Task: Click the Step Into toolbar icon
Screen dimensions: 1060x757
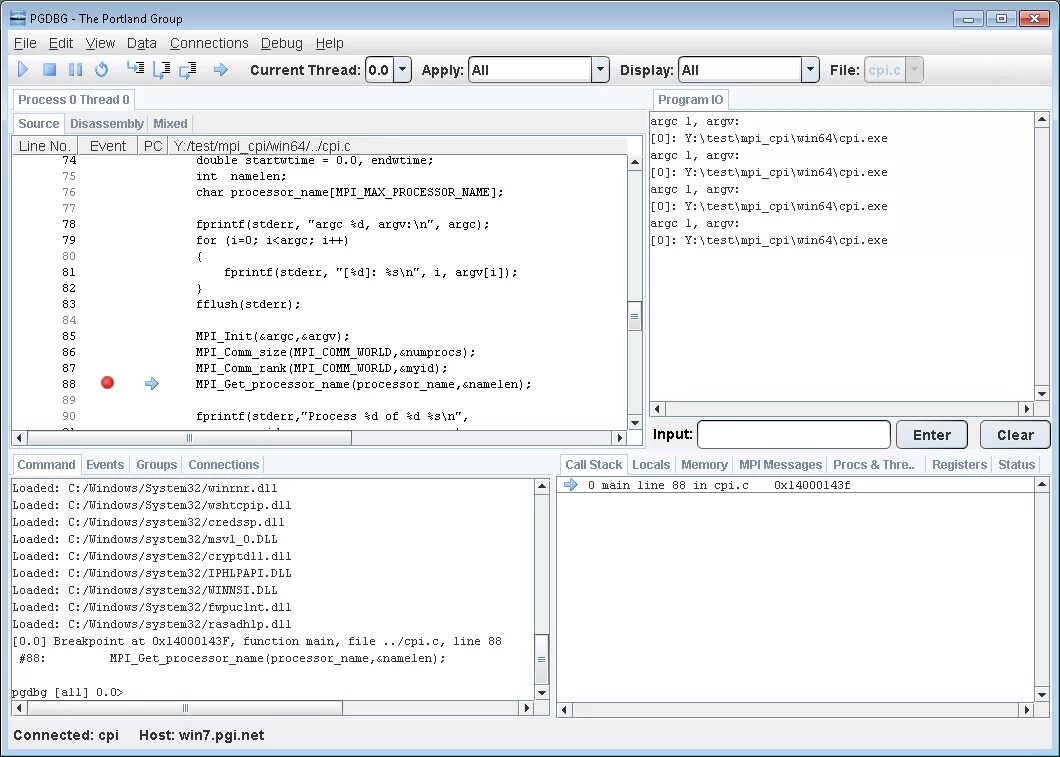Action: pyautogui.click(x=135, y=68)
